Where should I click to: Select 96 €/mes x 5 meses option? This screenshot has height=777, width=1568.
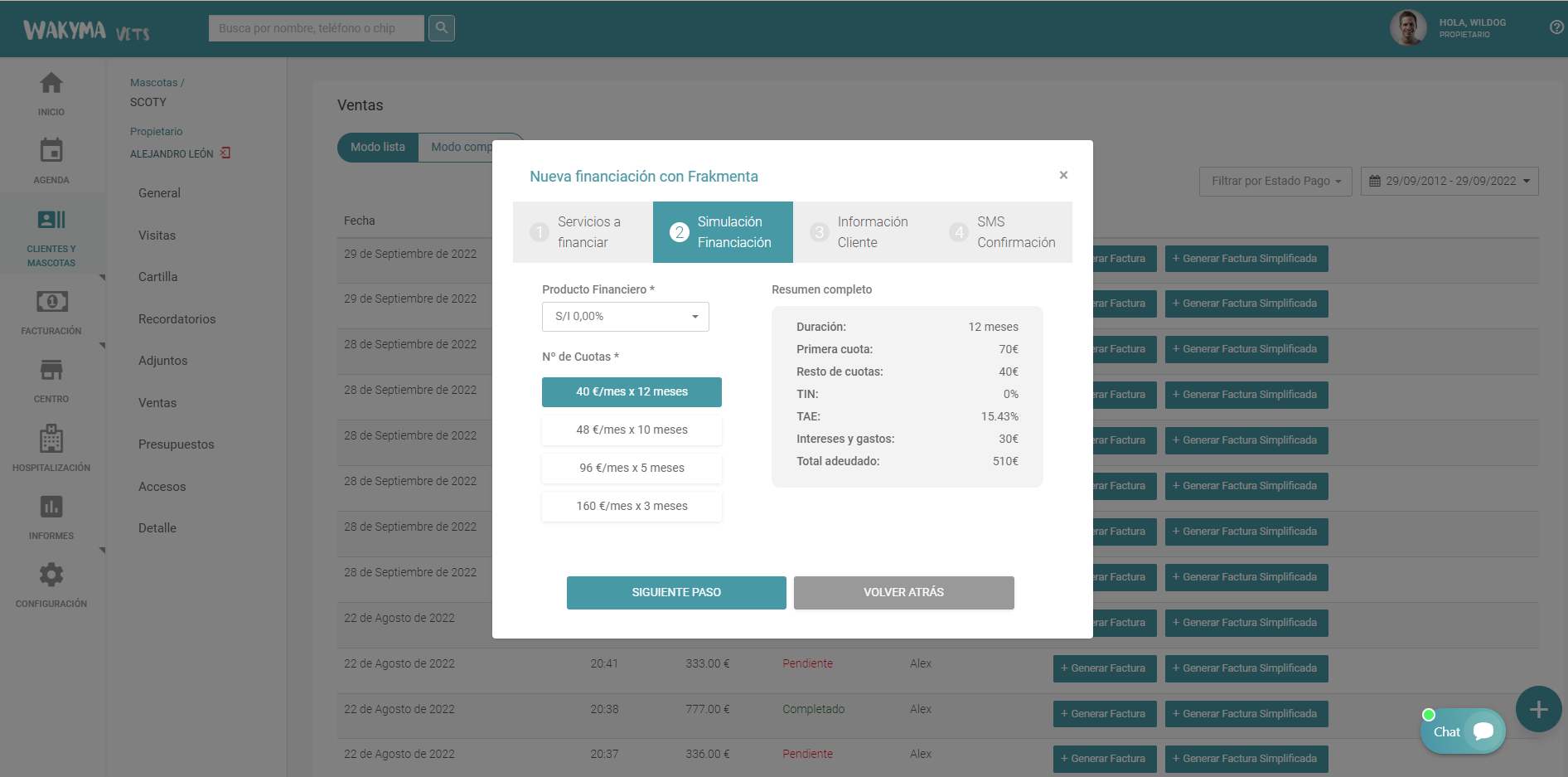[632, 469]
